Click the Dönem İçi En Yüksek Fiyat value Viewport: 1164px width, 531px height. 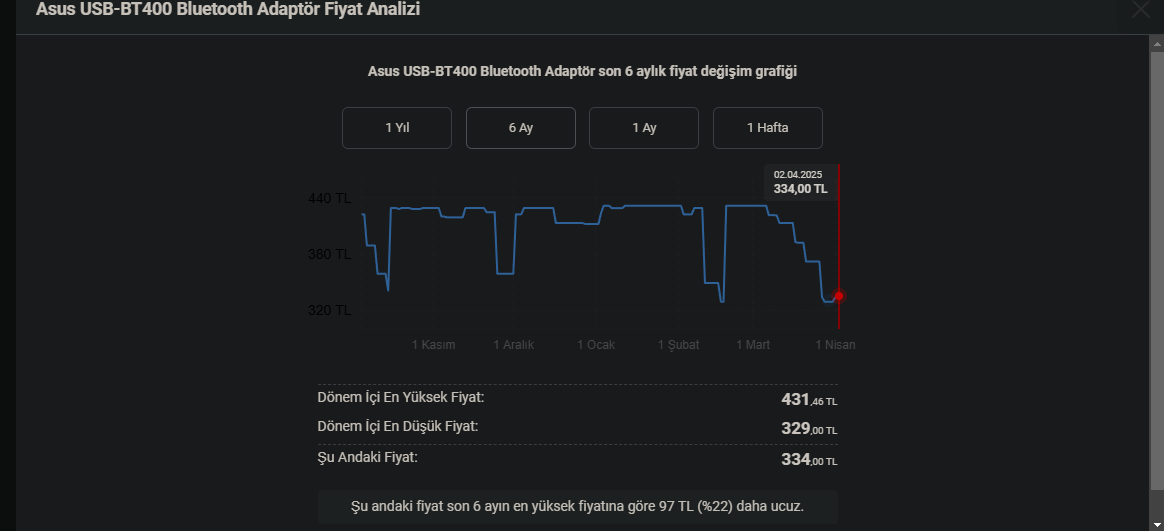[x=809, y=400]
